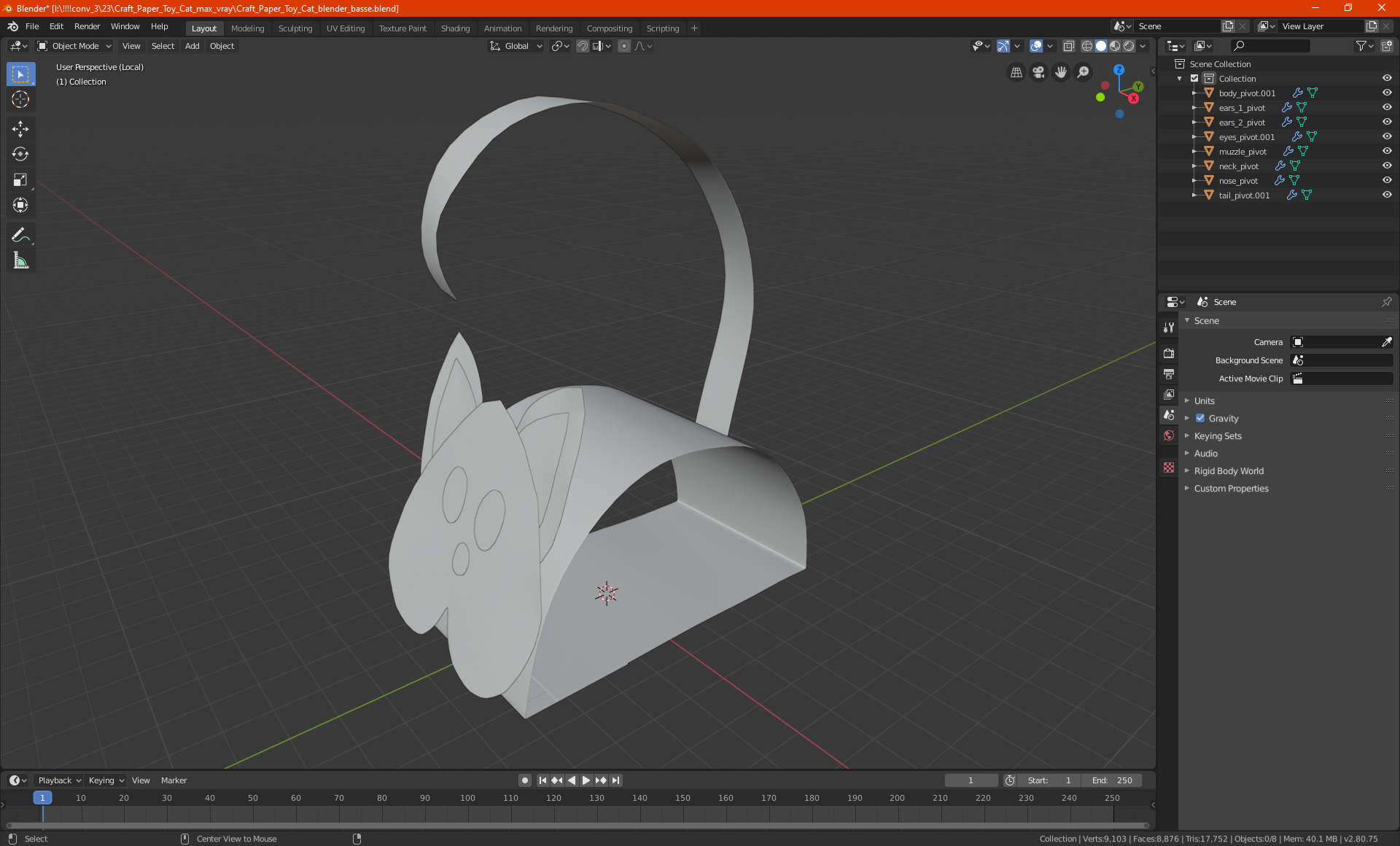This screenshot has width=1400, height=846.
Task: Click the current frame number field
Action: pyautogui.click(x=971, y=780)
